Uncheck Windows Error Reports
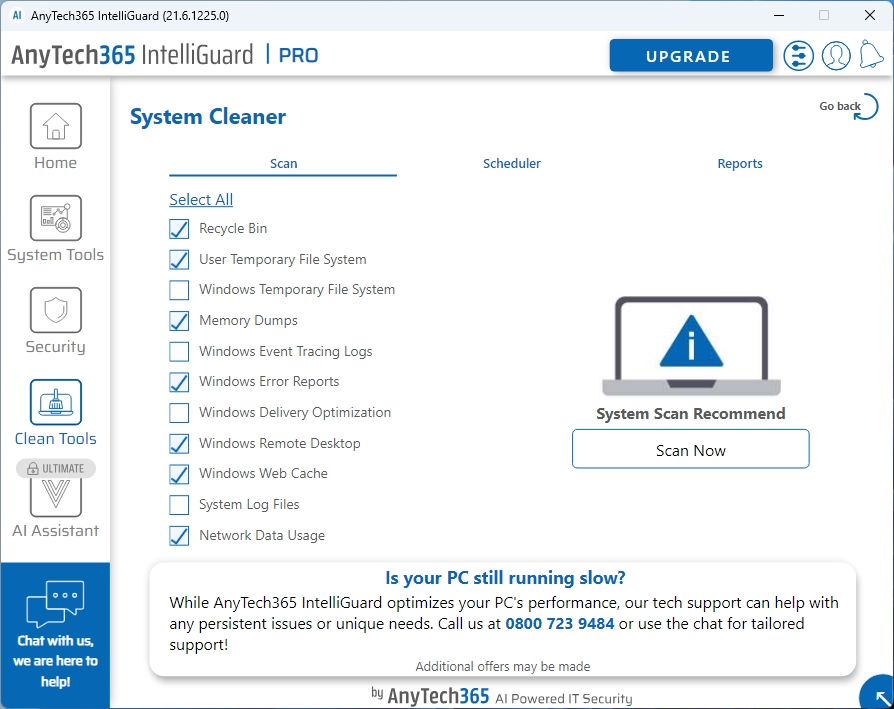Viewport: 894px width, 709px height. (179, 382)
